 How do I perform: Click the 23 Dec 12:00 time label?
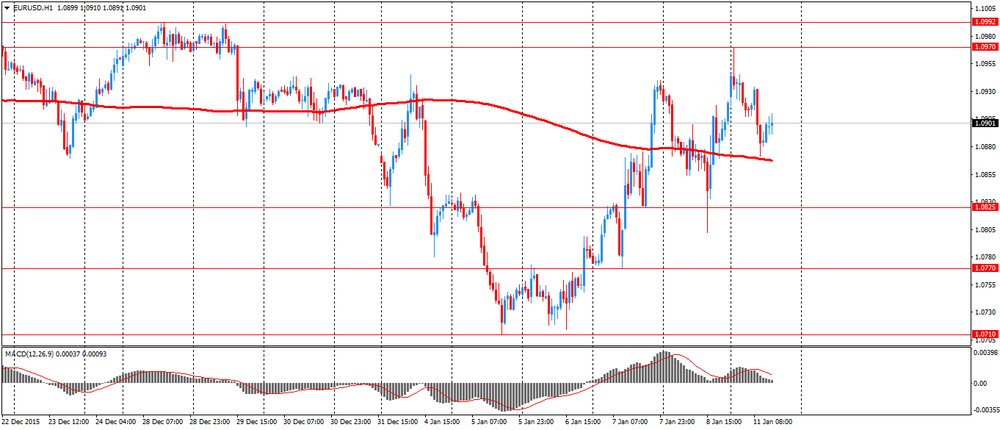click(68, 422)
